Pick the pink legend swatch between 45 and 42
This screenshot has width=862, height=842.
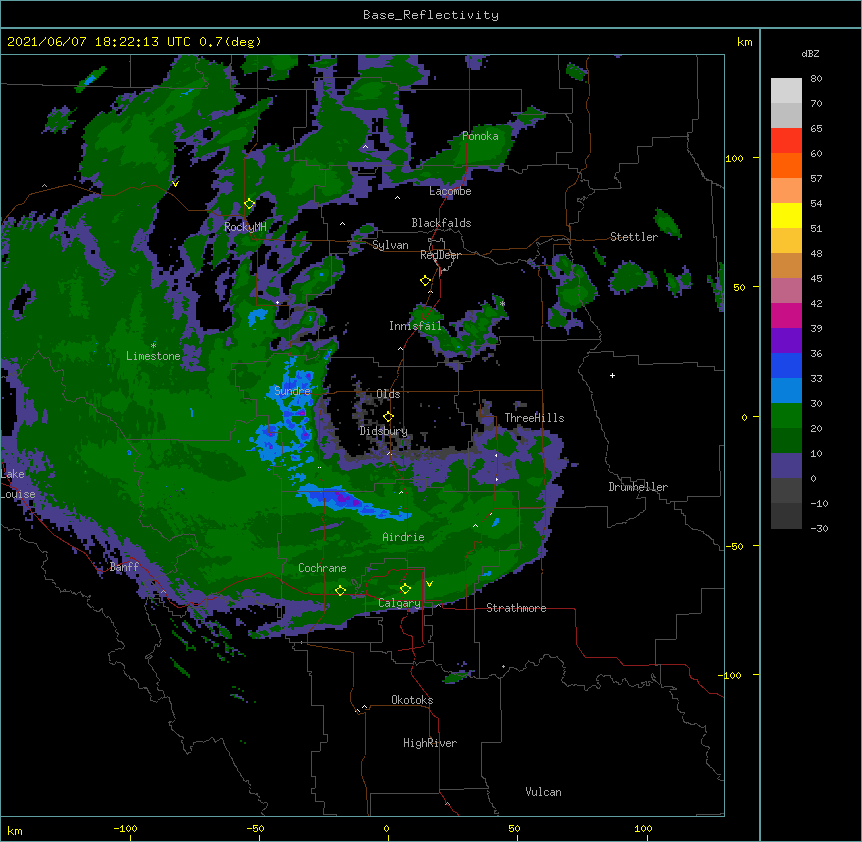786,291
